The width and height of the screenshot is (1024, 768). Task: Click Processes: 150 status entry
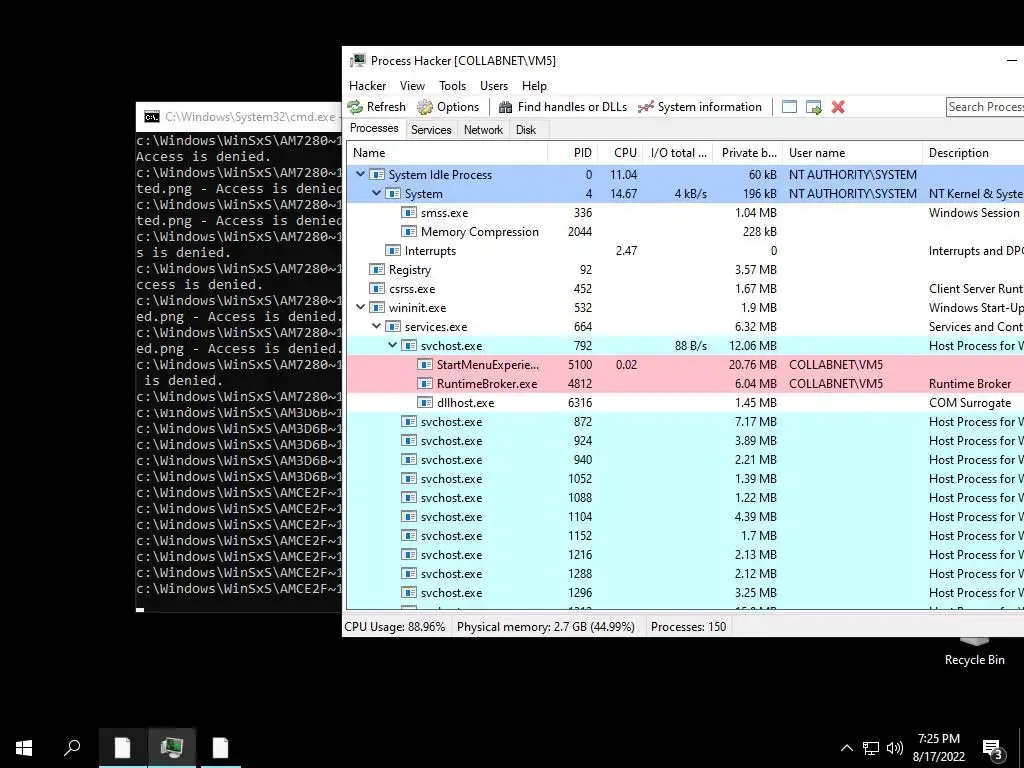[x=688, y=627]
